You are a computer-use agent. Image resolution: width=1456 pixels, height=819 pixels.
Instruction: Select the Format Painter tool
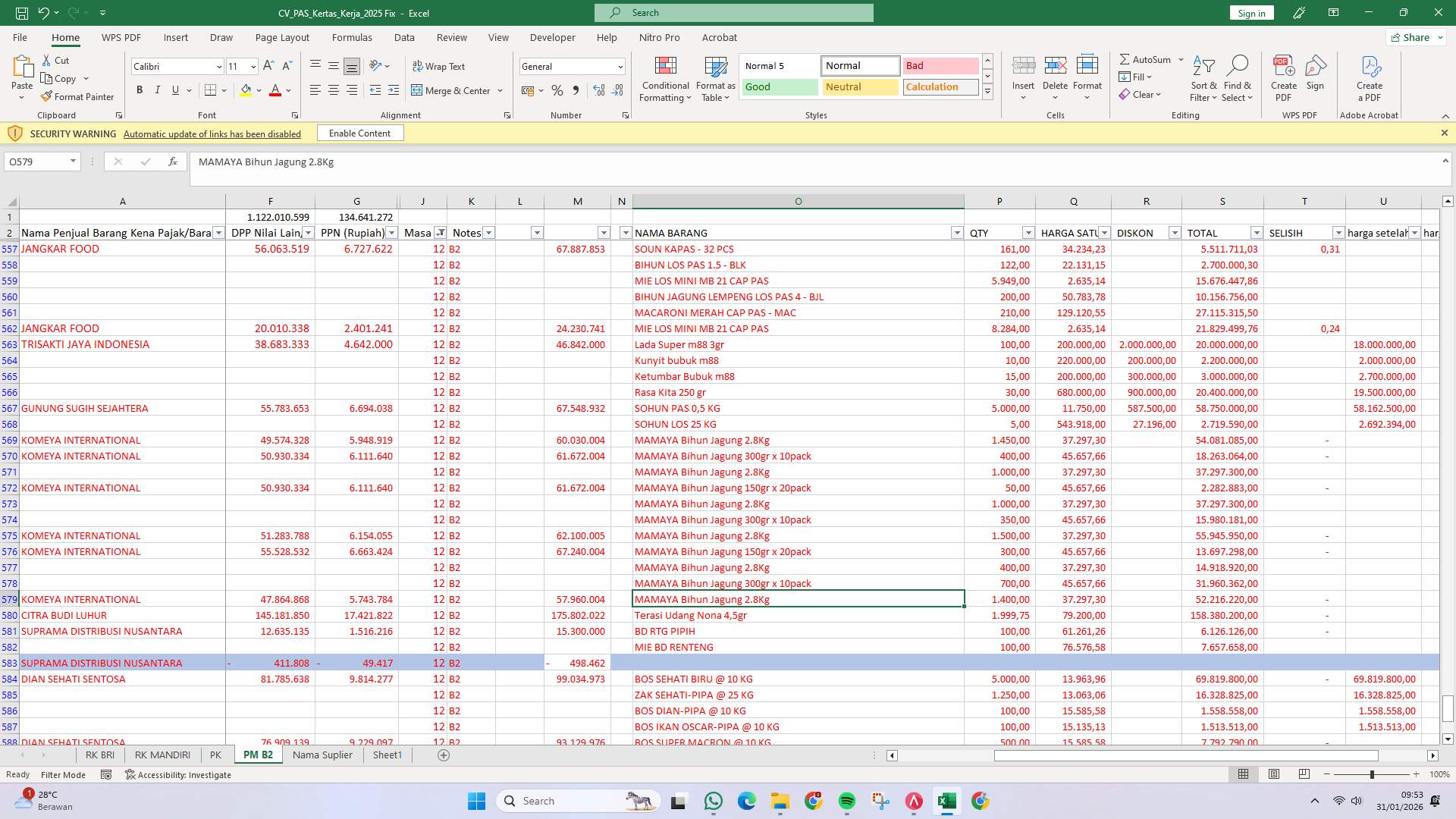[x=78, y=96]
